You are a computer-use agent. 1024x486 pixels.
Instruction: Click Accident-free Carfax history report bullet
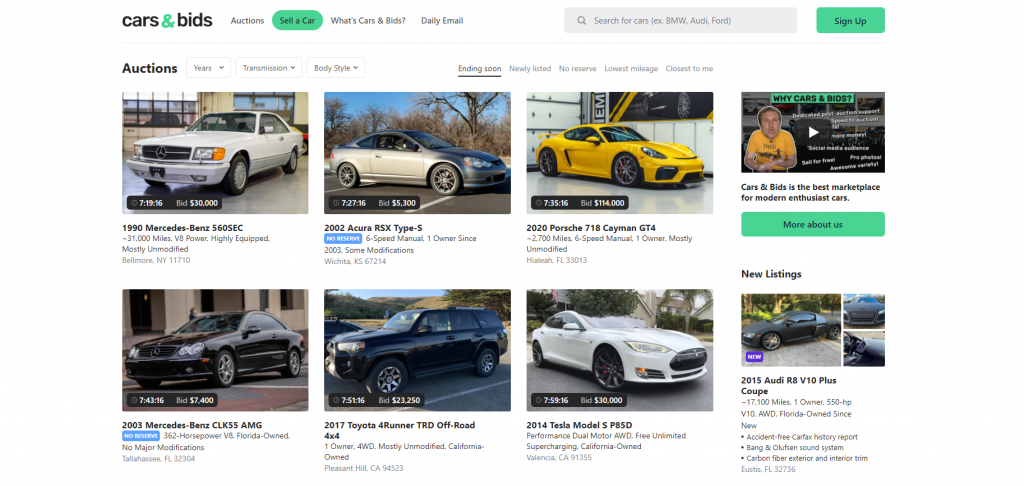(x=799, y=437)
